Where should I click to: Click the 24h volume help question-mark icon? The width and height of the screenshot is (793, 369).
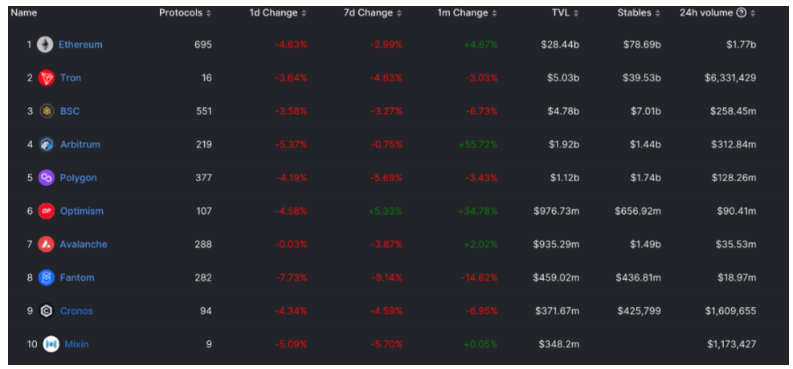(741, 13)
